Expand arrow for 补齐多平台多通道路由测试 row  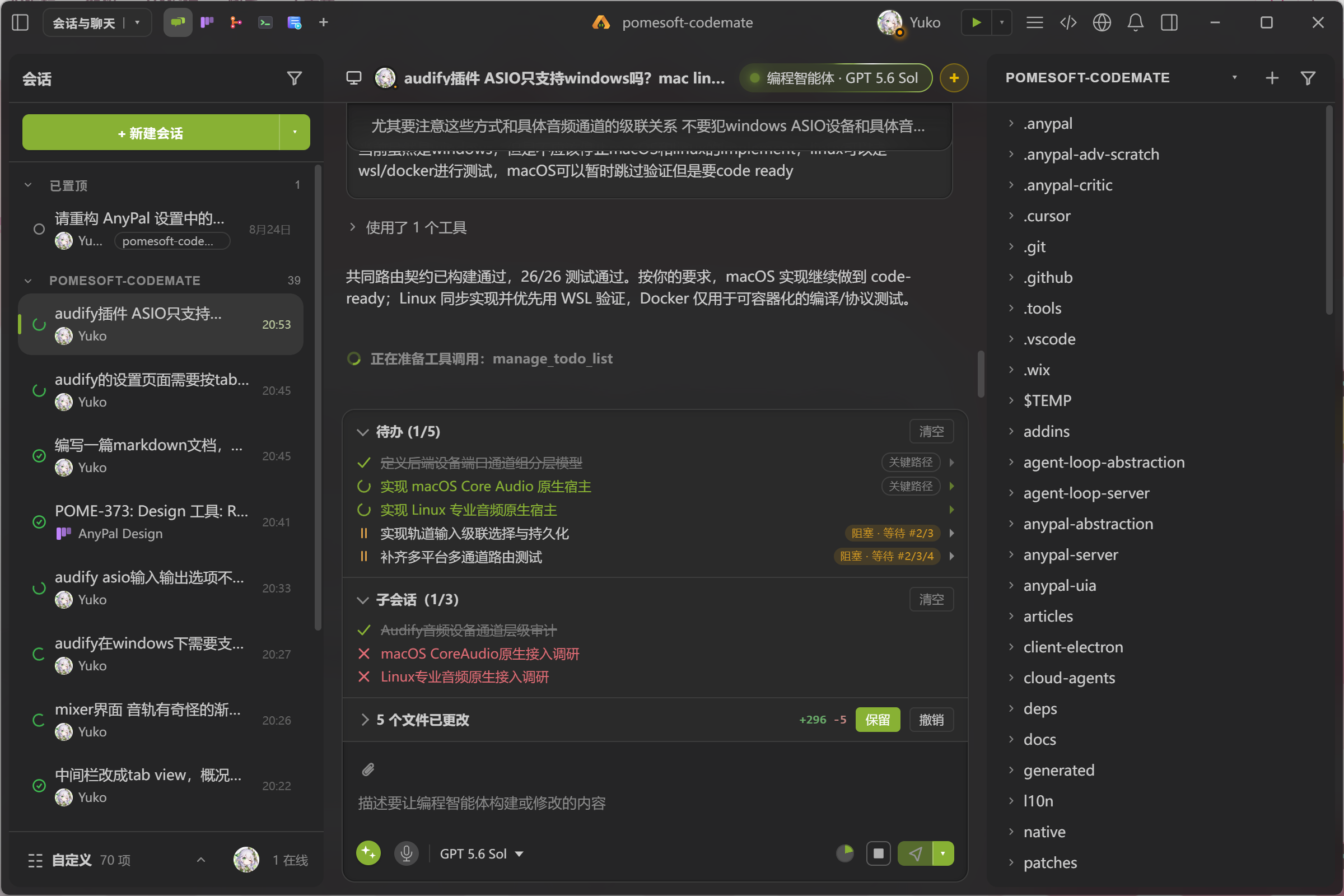coord(951,556)
